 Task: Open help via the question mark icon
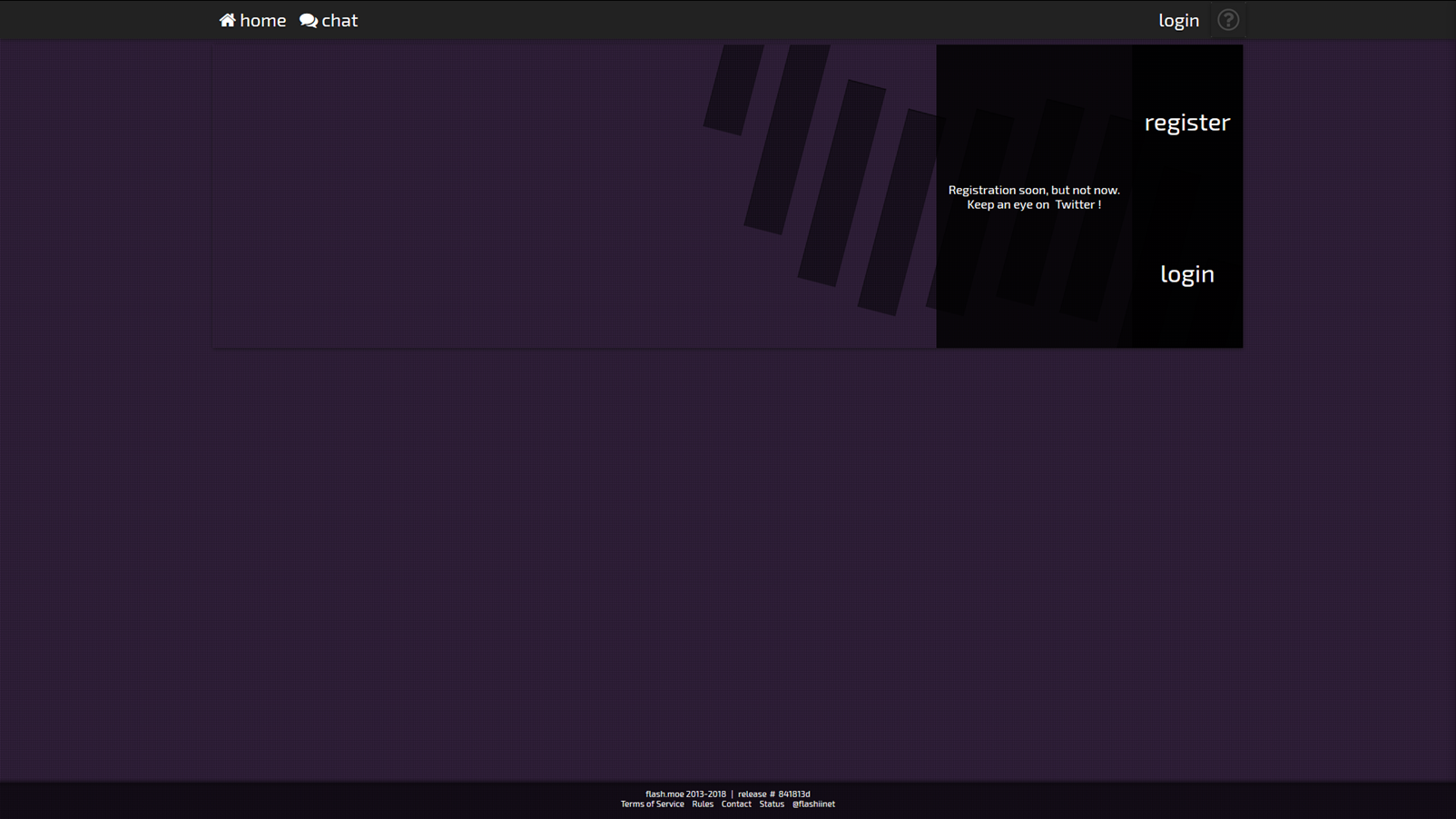coord(1227,20)
